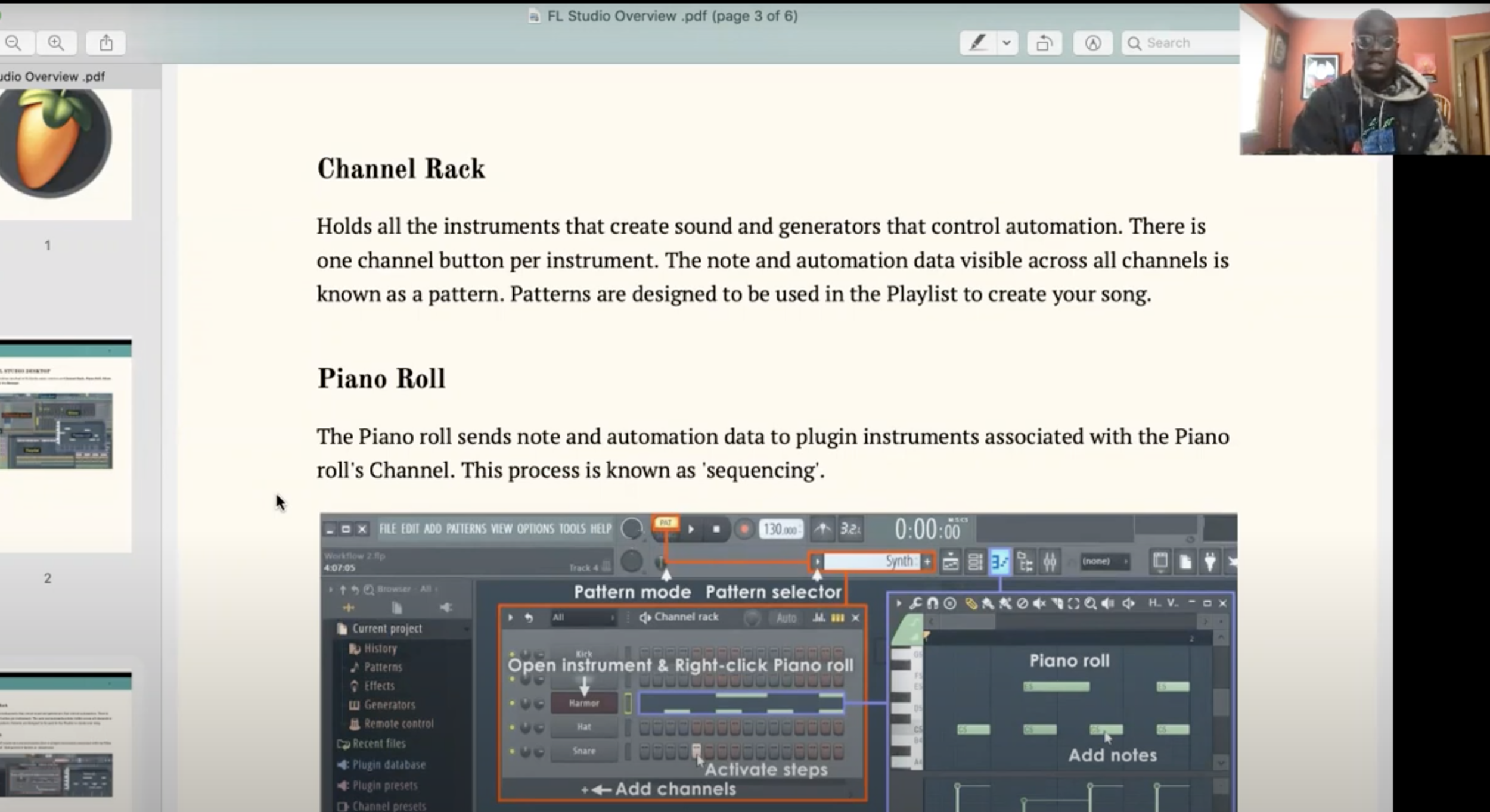
Task: Rotate the page with rotate icon
Action: click(1044, 43)
